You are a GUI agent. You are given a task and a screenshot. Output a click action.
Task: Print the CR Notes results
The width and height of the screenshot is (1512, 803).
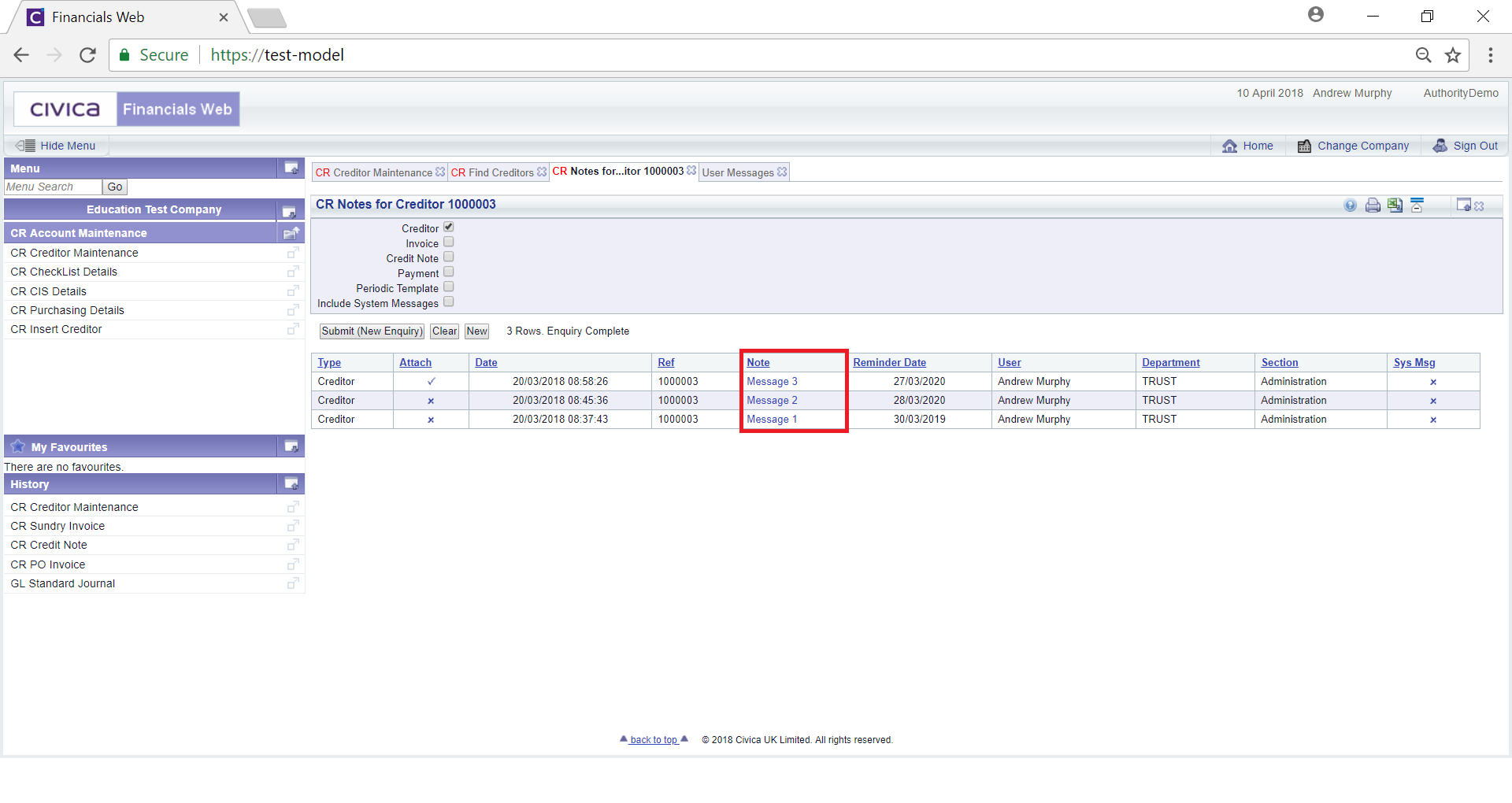tap(1373, 205)
